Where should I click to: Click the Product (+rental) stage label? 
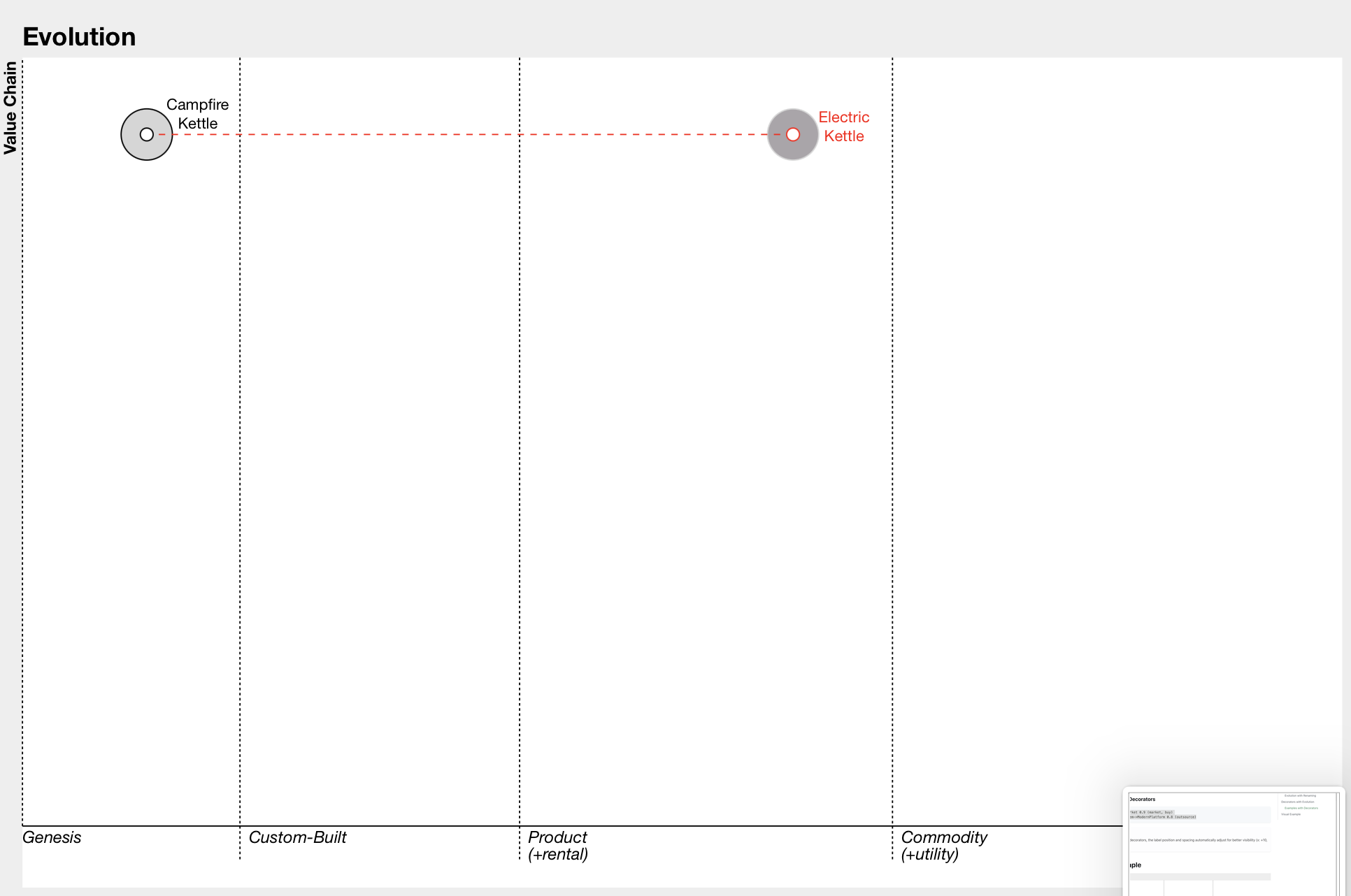558,846
